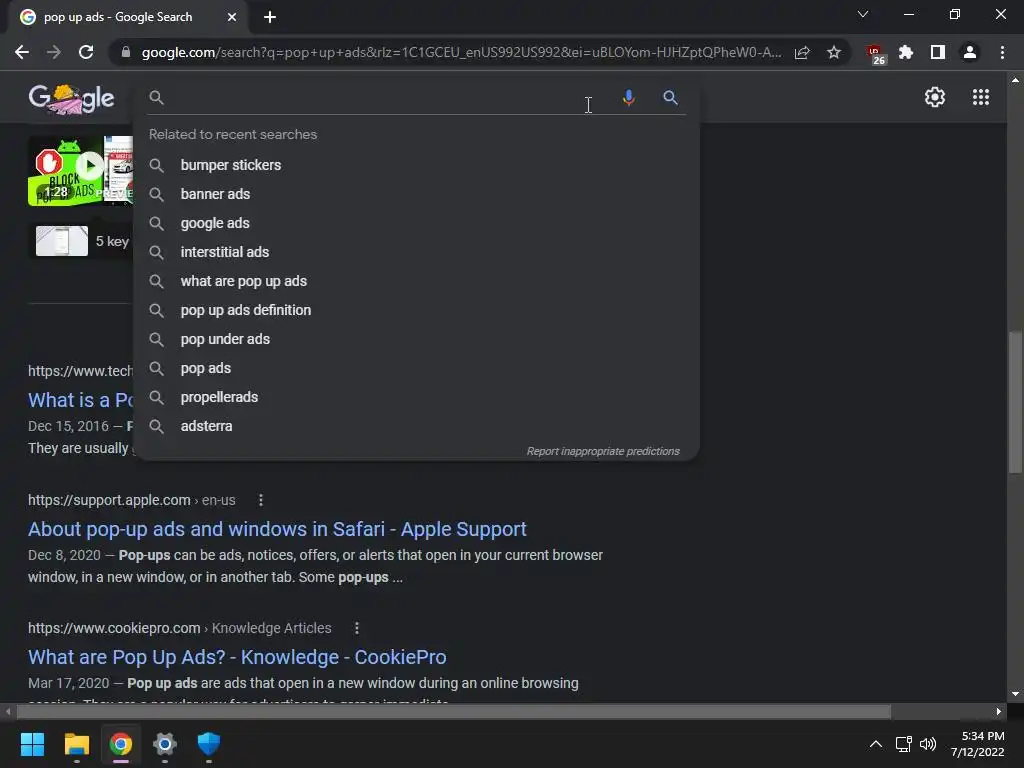Click the browser forward arrow

[54, 52]
